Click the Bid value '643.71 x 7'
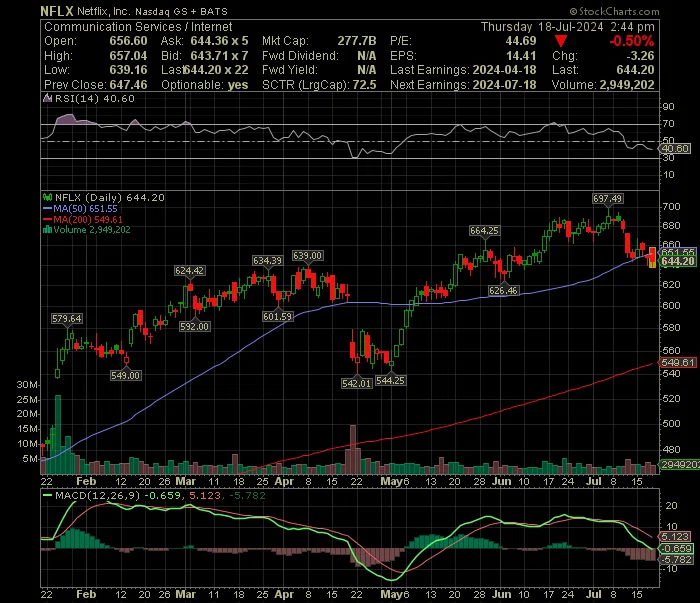The image size is (700, 603). coord(219,56)
